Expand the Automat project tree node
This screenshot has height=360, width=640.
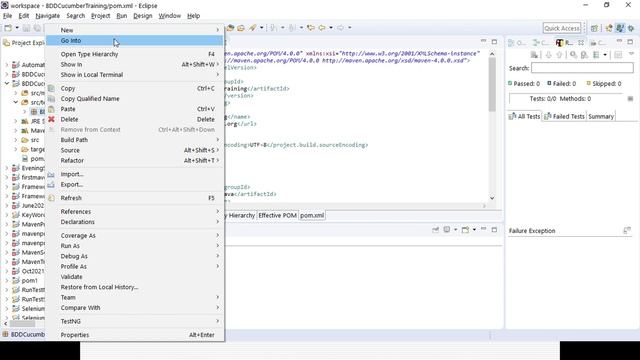(7, 65)
